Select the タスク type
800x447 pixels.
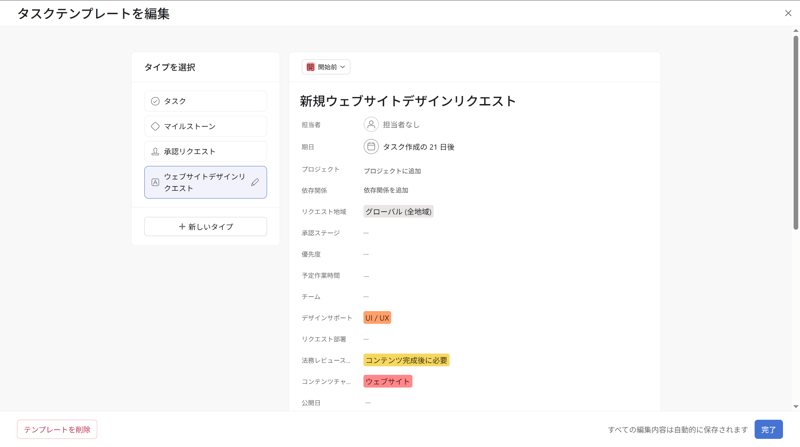[x=206, y=101]
